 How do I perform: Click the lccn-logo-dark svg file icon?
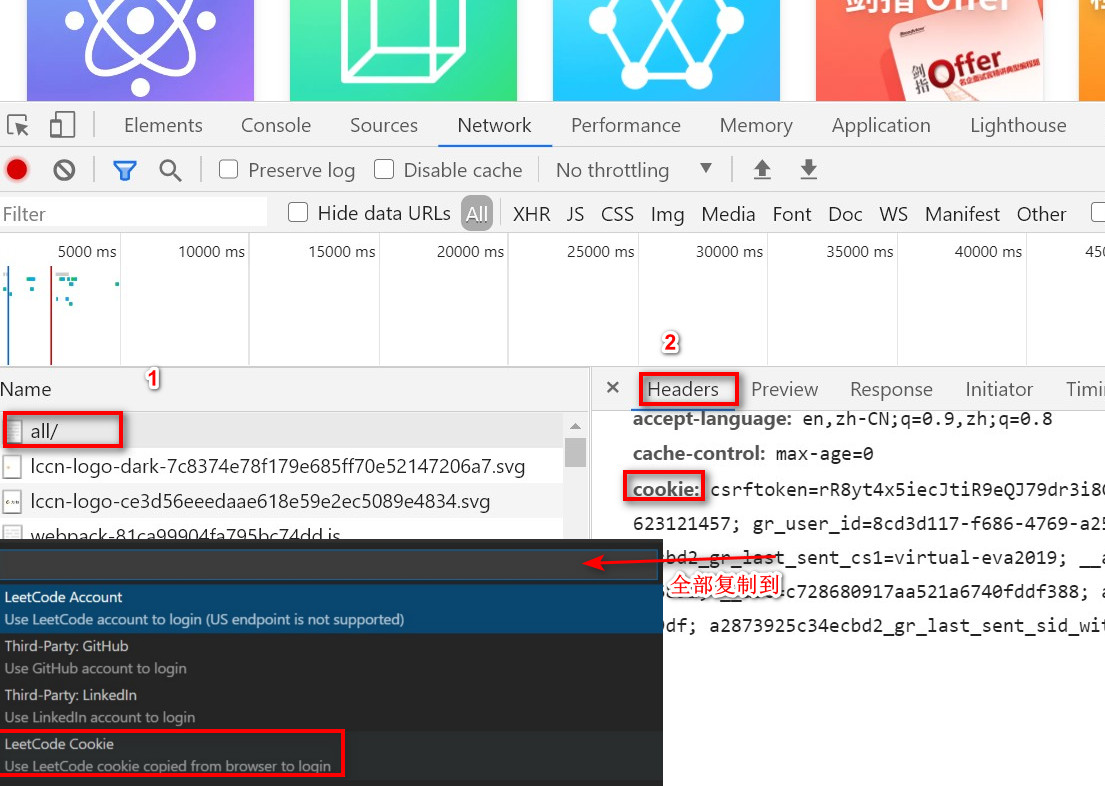click(x=12, y=467)
